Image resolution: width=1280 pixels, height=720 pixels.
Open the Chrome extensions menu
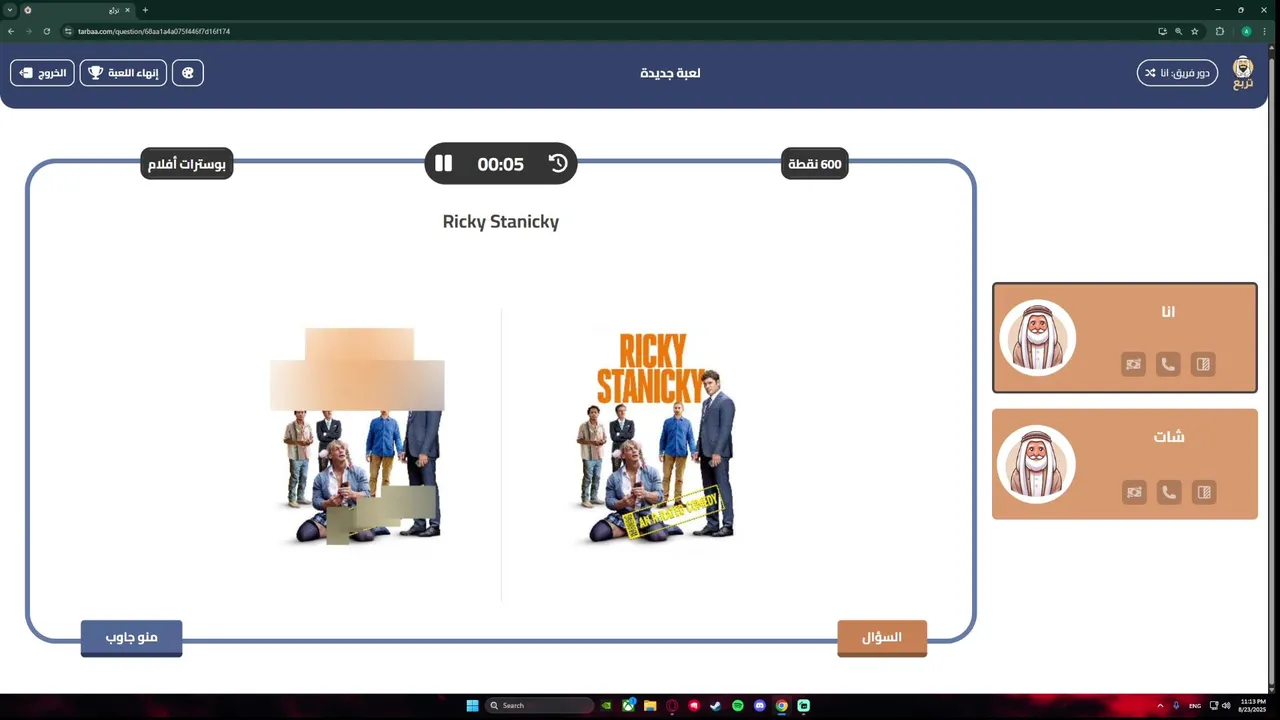pyautogui.click(x=1220, y=31)
